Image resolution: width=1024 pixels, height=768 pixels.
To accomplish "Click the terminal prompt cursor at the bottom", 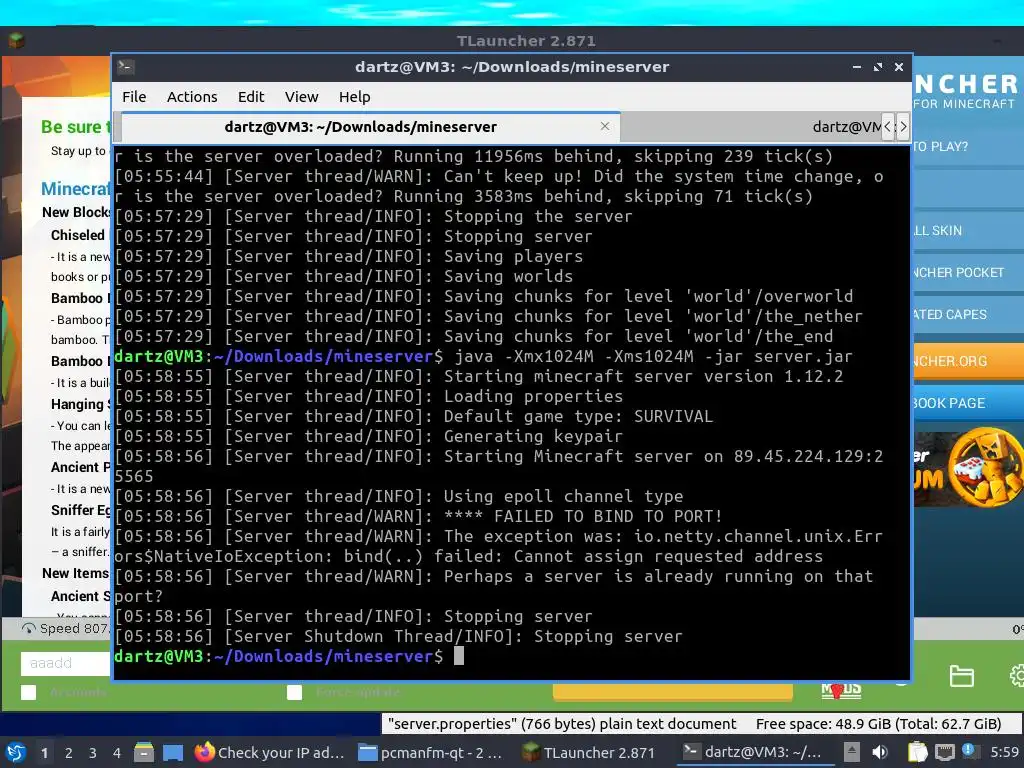I will click(x=458, y=656).
